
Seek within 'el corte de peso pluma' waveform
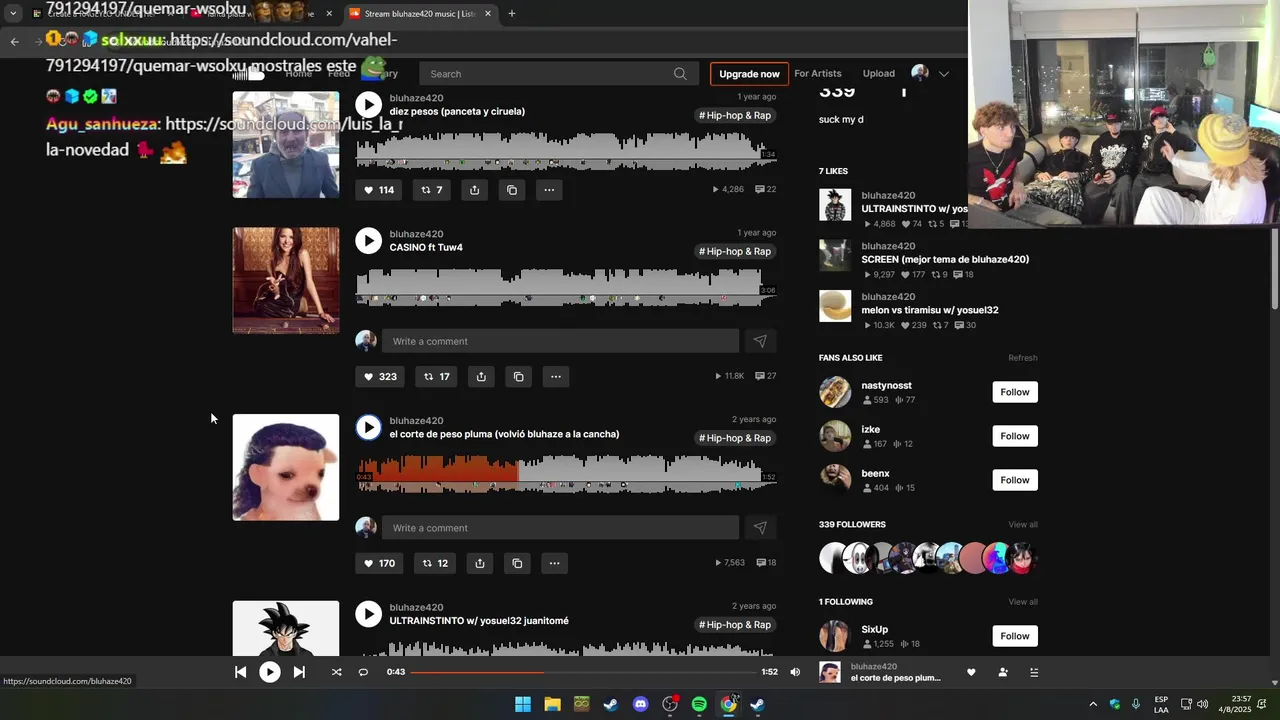[566, 472]
